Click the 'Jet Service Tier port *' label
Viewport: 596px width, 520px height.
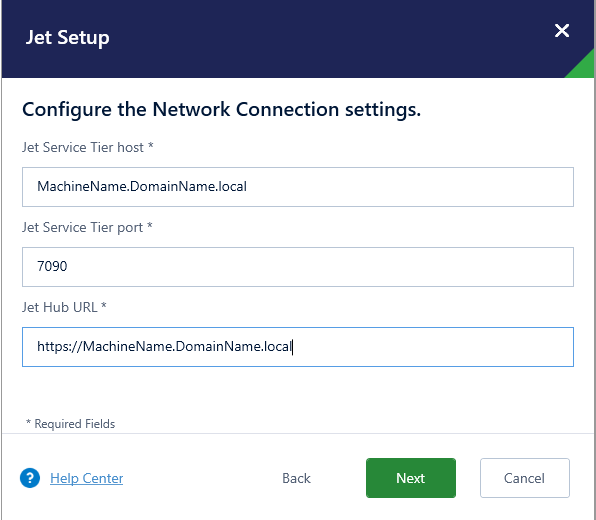[87, 227]
